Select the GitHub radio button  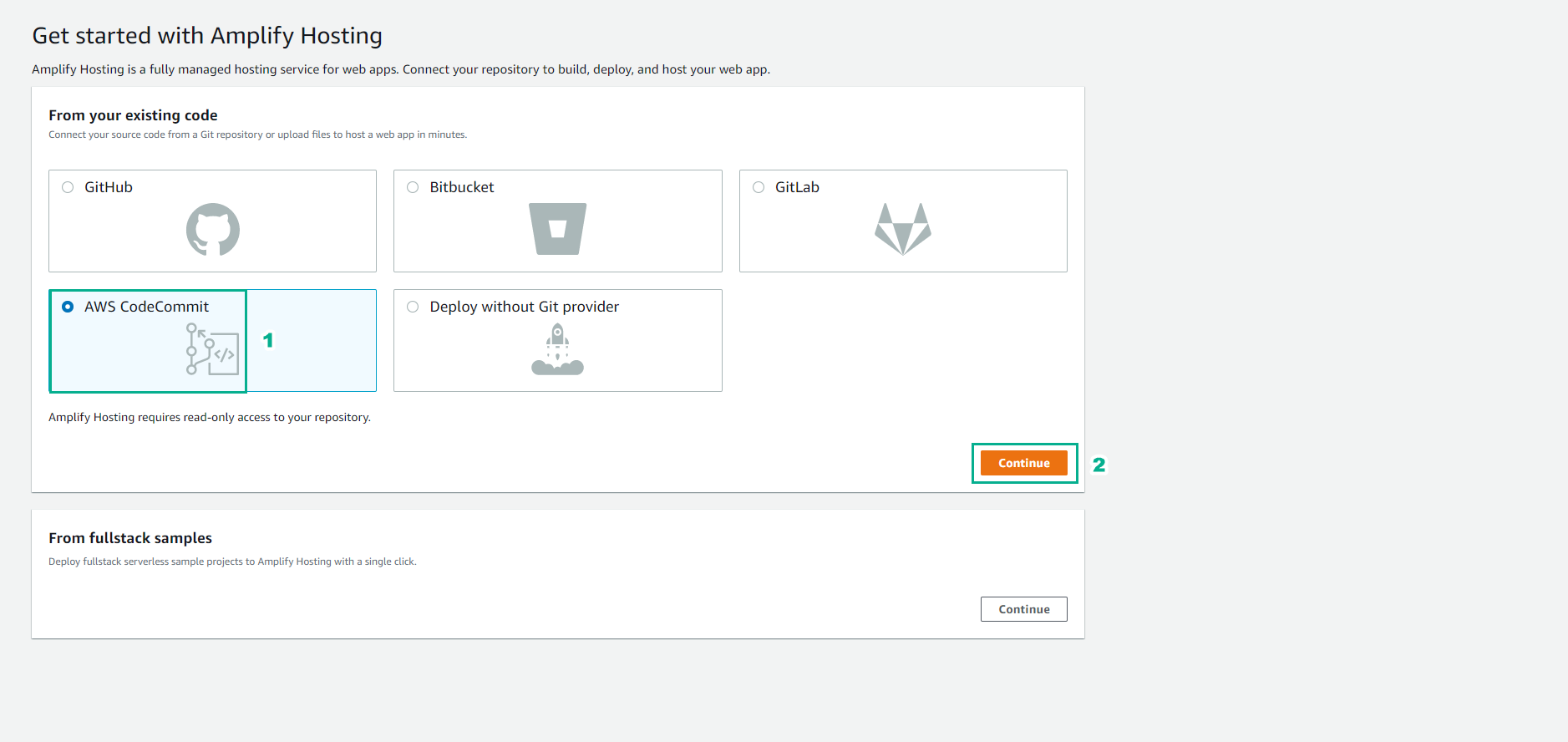pyautogui.click(x=68, y=187)
